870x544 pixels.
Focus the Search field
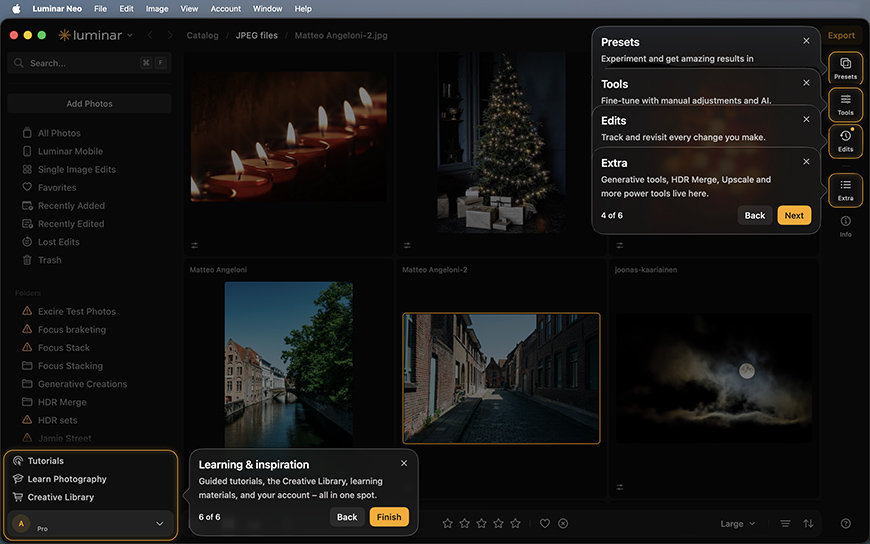point(89,63)
